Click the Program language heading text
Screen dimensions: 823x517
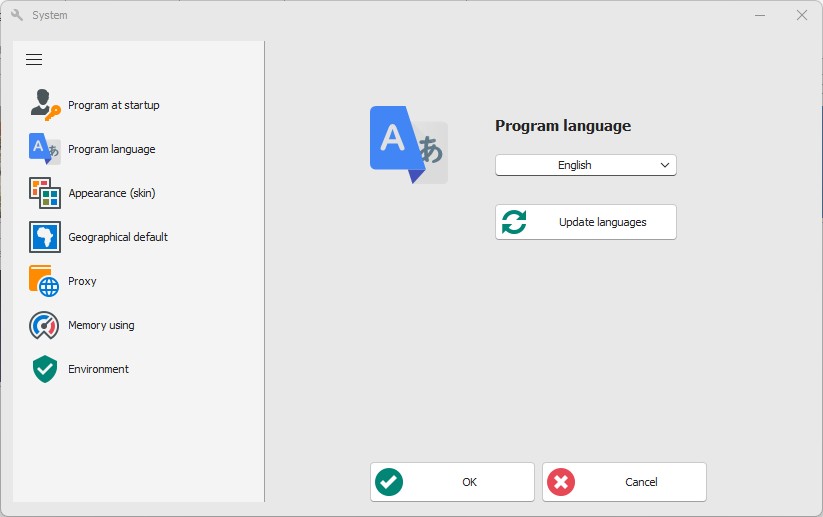point(563,126)
